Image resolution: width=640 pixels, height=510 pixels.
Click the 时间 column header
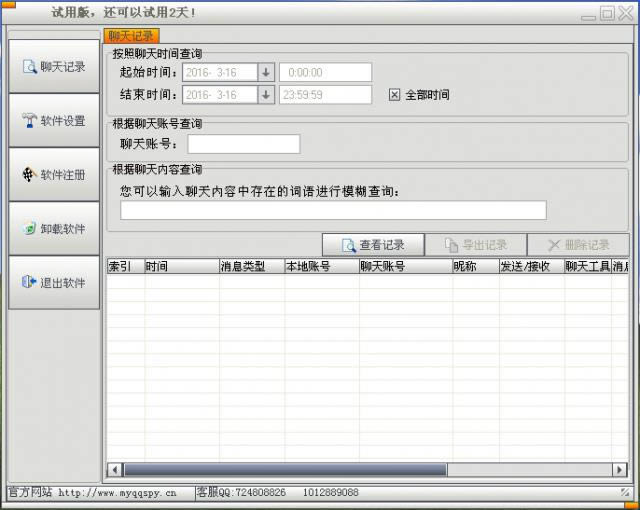182,266
